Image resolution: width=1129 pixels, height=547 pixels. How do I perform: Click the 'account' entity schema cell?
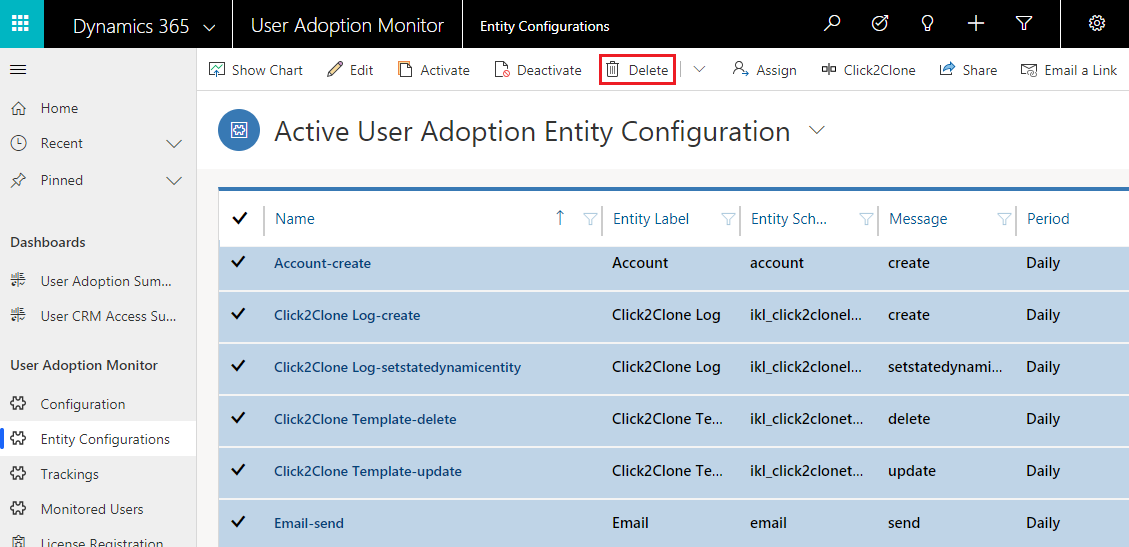click(x=777, y=263)
